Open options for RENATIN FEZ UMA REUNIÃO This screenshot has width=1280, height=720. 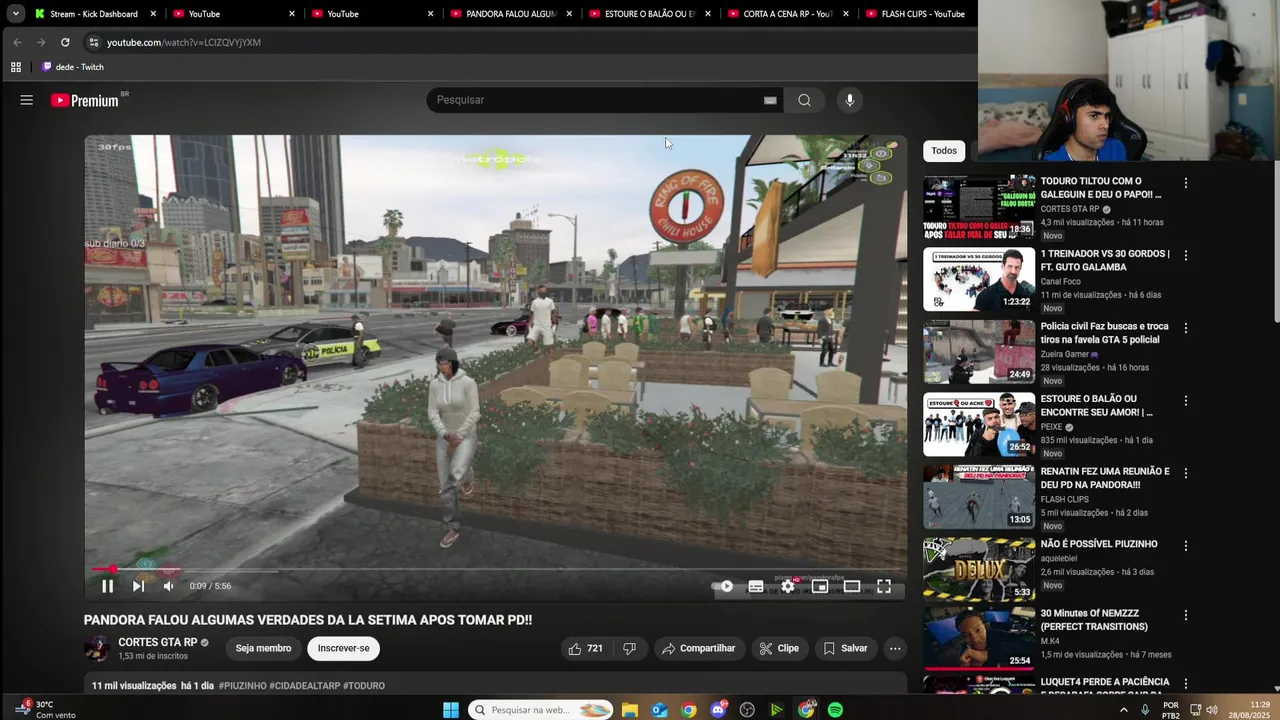[1186, 473]
